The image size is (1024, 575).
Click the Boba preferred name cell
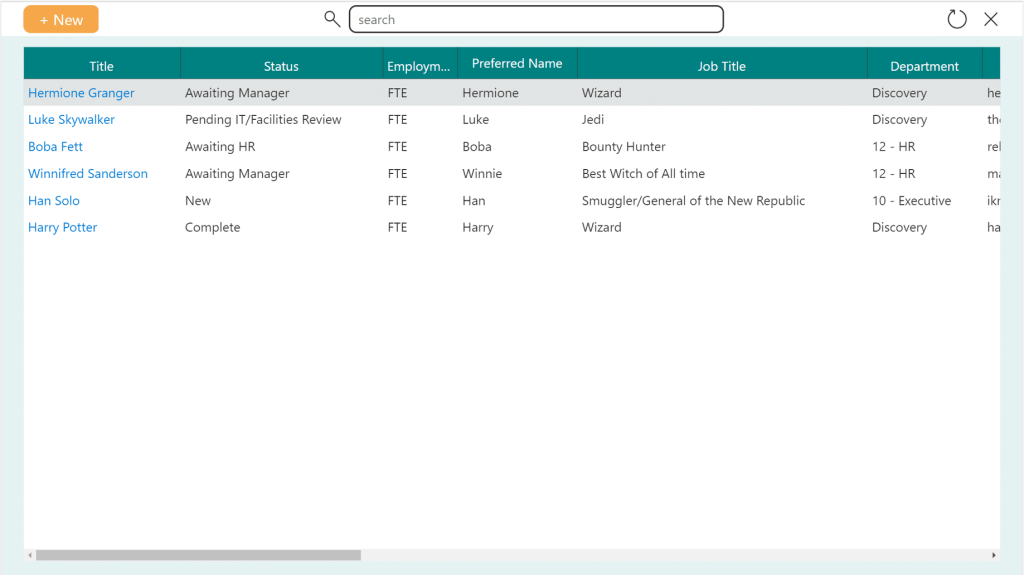[x=477, y=146]
